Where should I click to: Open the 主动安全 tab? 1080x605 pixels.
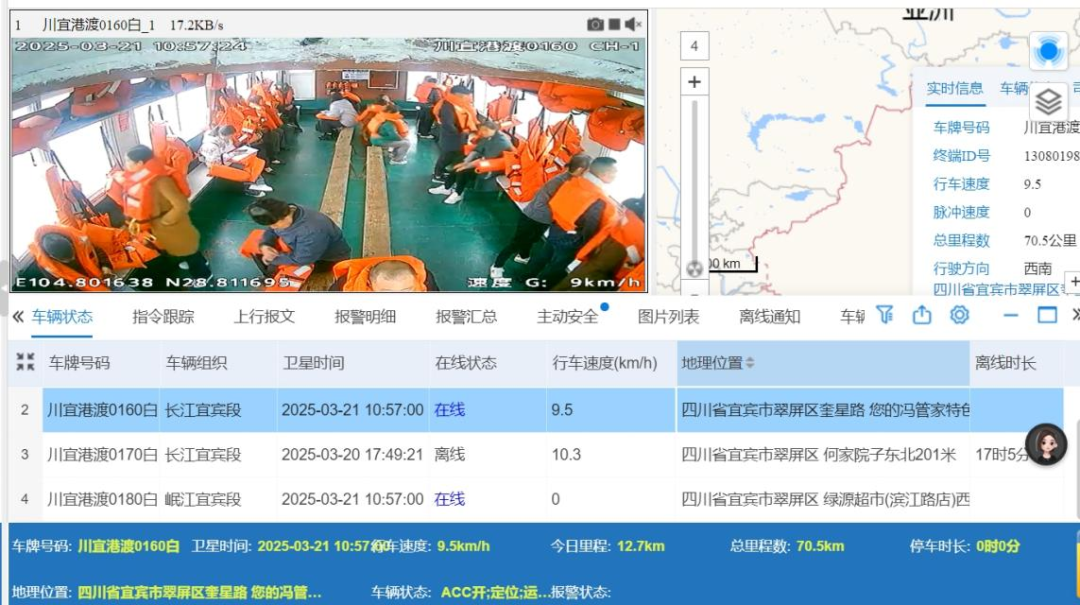568,317
